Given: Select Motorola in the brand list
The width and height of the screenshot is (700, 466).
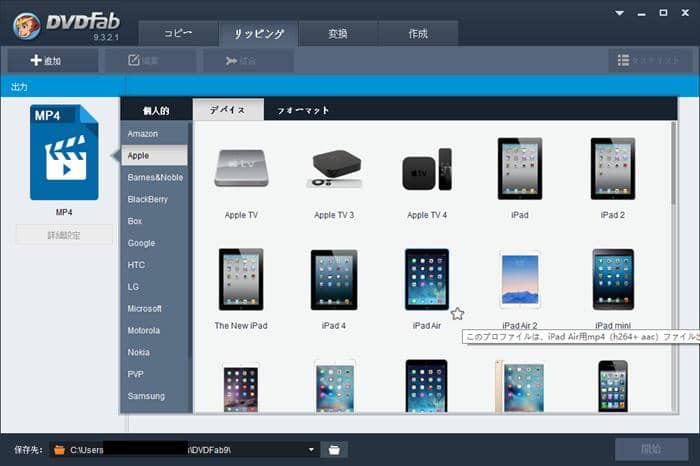Looking at the screenshot, I should [x=154, y=330].
